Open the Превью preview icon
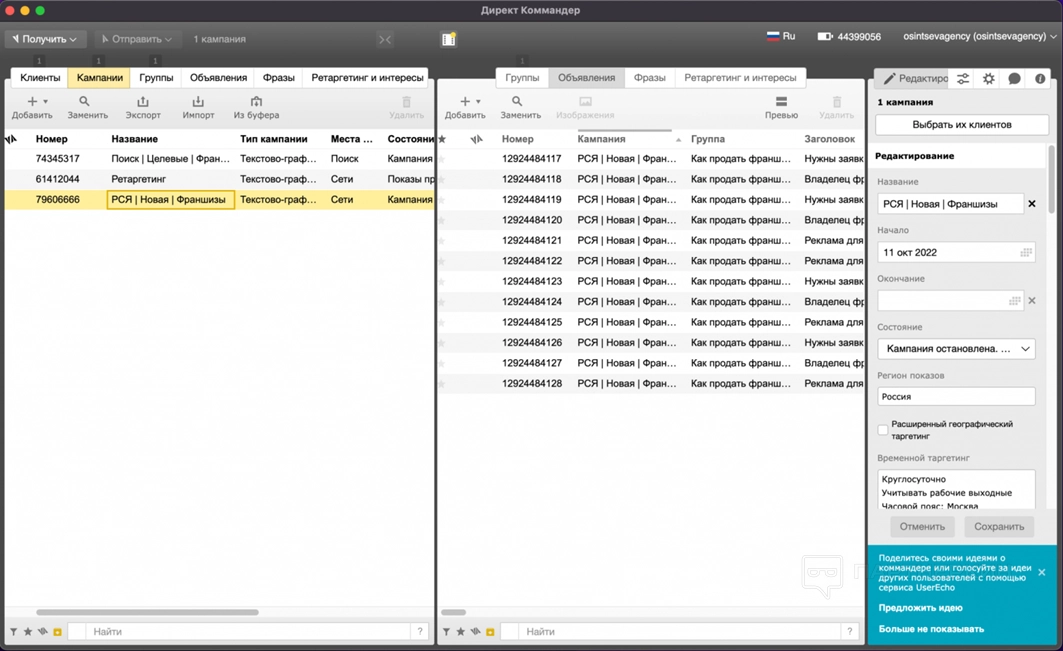Viewport: 1063px width, 651px height. point(781,102)
